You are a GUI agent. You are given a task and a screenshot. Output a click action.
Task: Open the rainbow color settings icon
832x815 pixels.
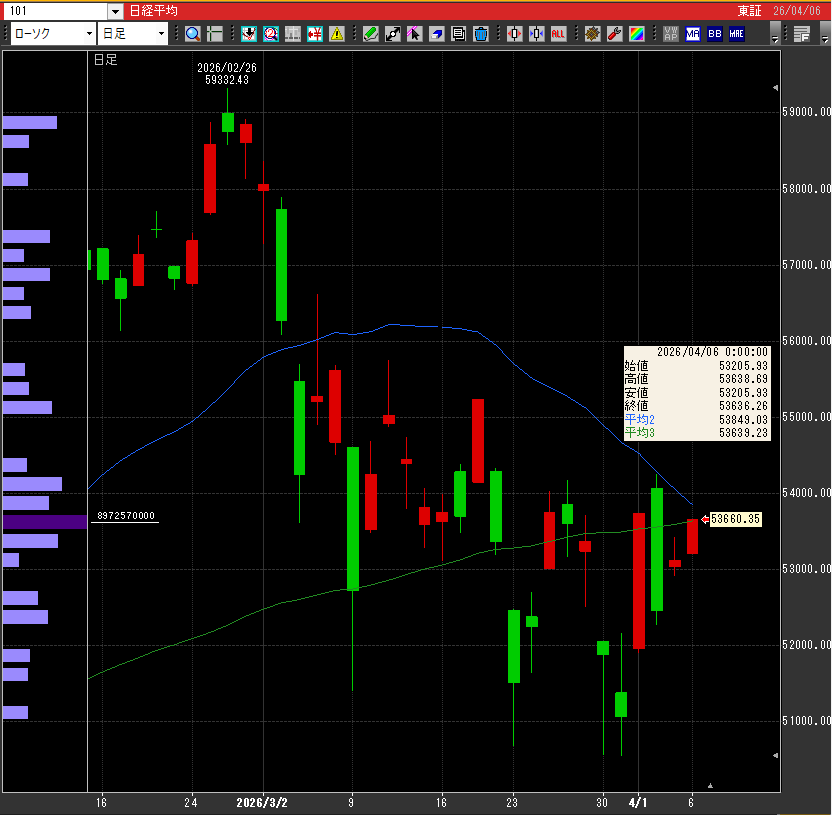pos(636,34)
